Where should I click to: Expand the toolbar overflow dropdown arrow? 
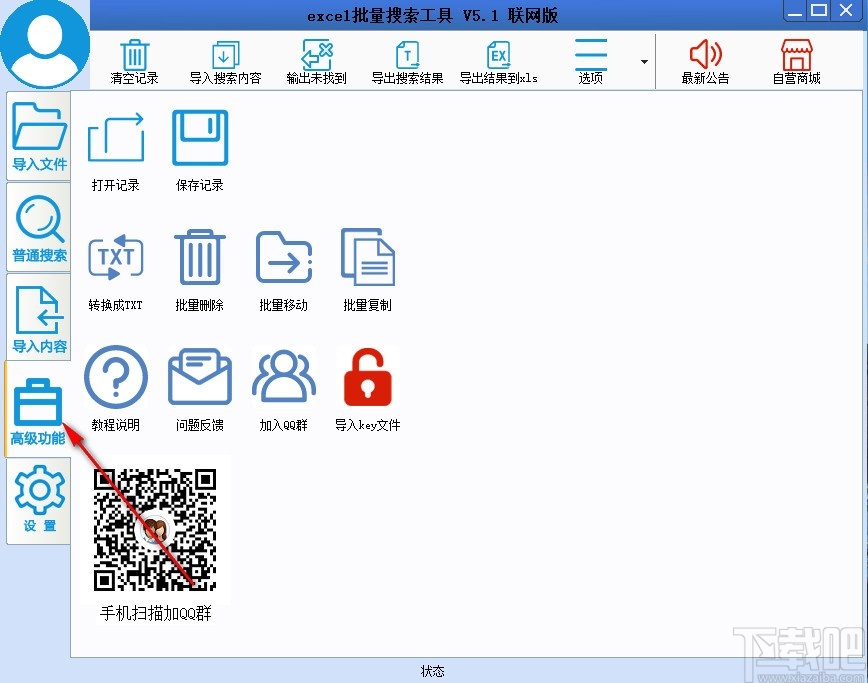click(x=644, y=61)
